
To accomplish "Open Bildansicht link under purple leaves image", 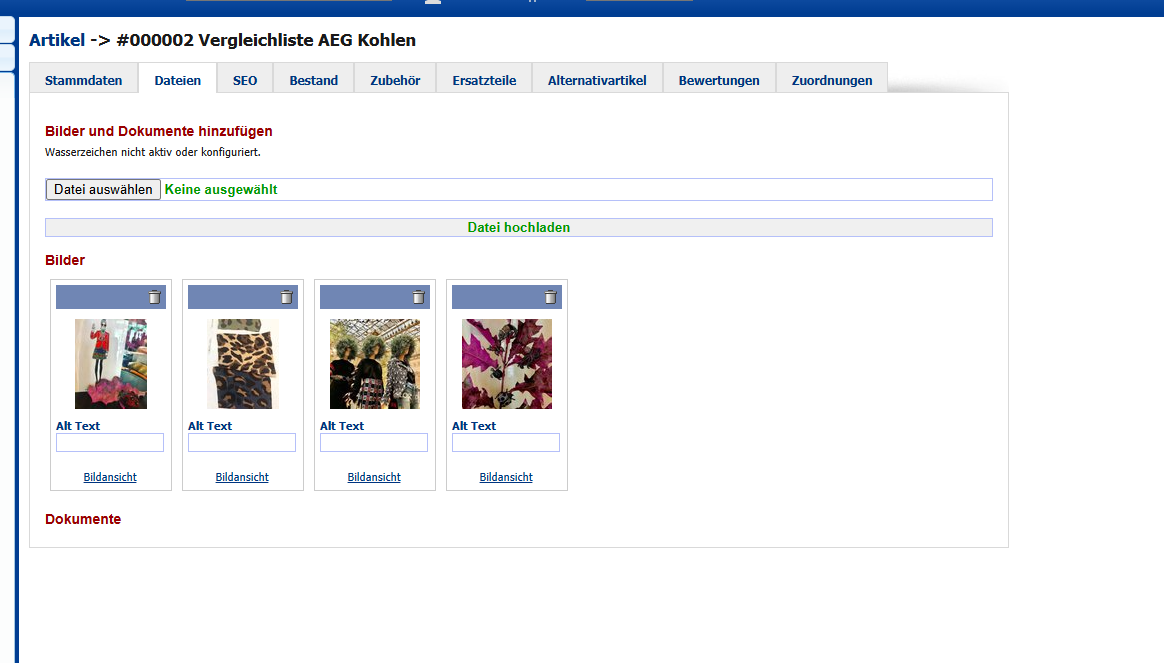I will coord(506,477).
